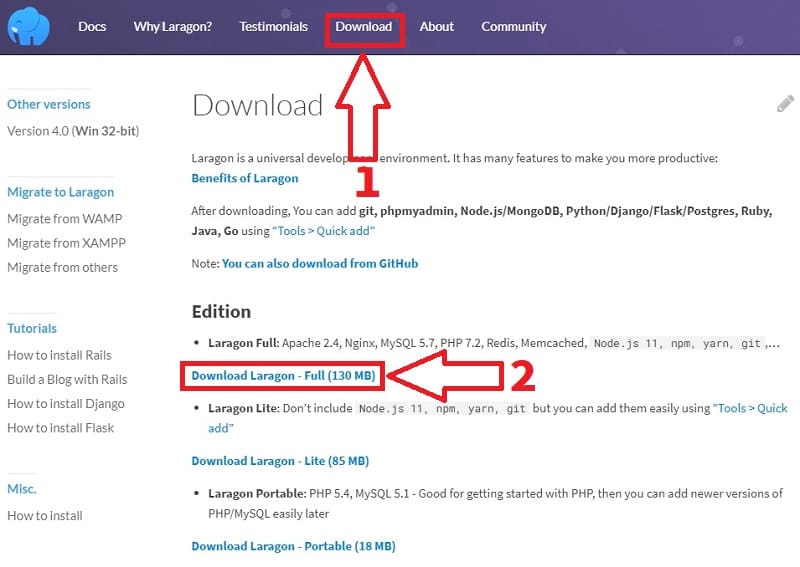The image size is (800, 567).
Task: Download Laragon - Full (130 MB)
Action: pos(283,376)
